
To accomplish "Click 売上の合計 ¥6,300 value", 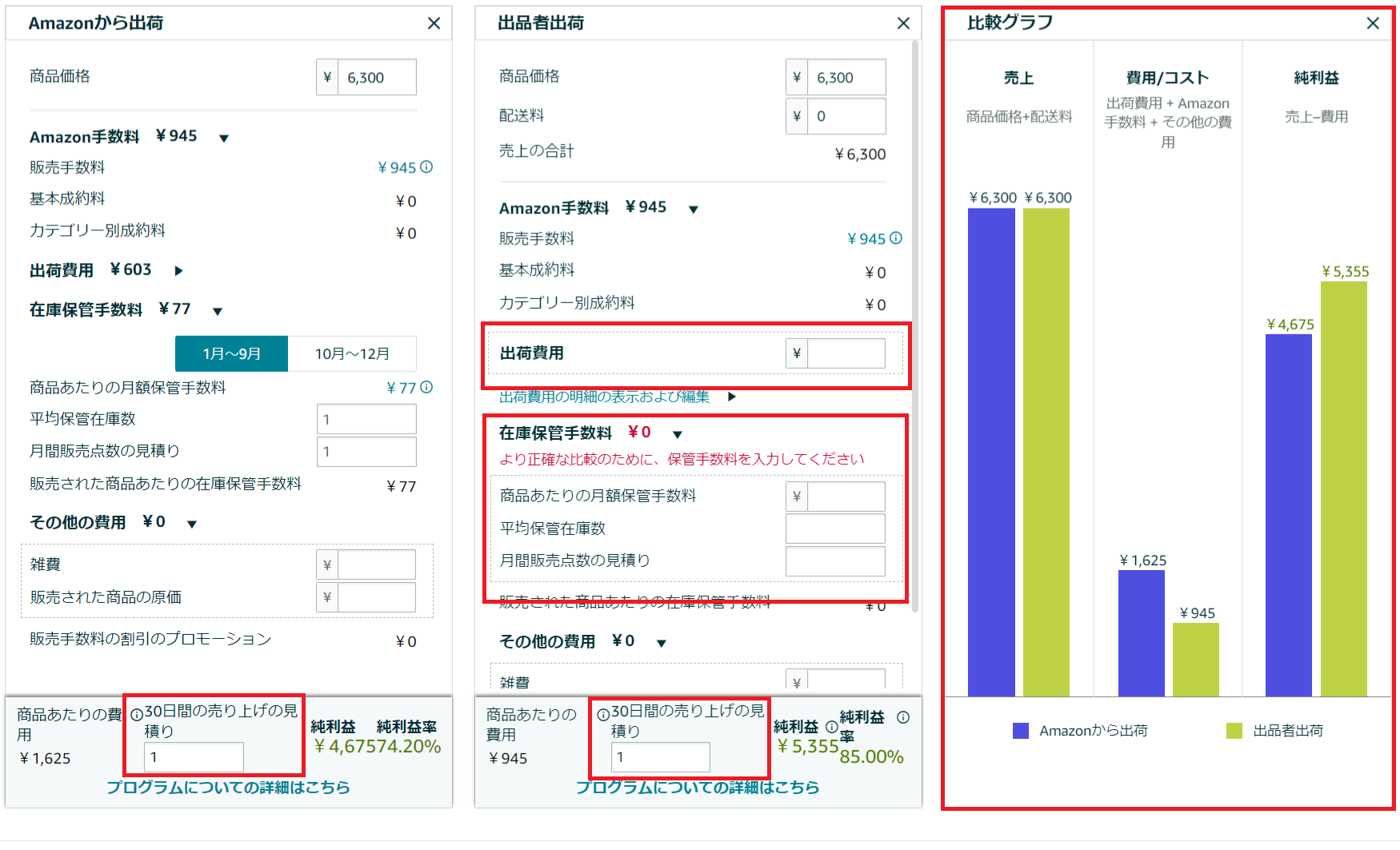I will 860,154.
